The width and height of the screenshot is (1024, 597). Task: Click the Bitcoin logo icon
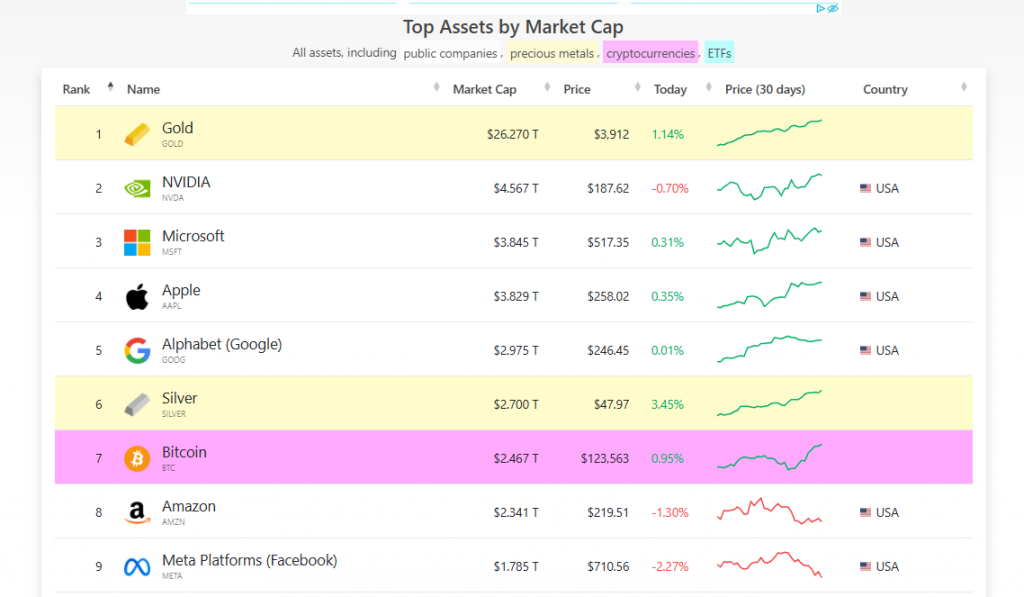click(137, 458)
